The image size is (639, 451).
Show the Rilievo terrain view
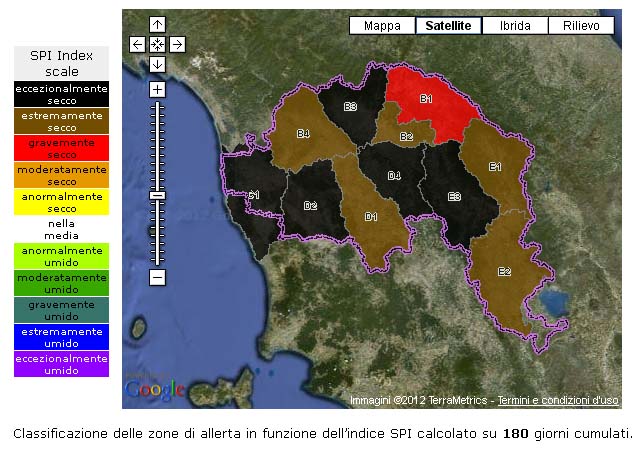[581, 26]
